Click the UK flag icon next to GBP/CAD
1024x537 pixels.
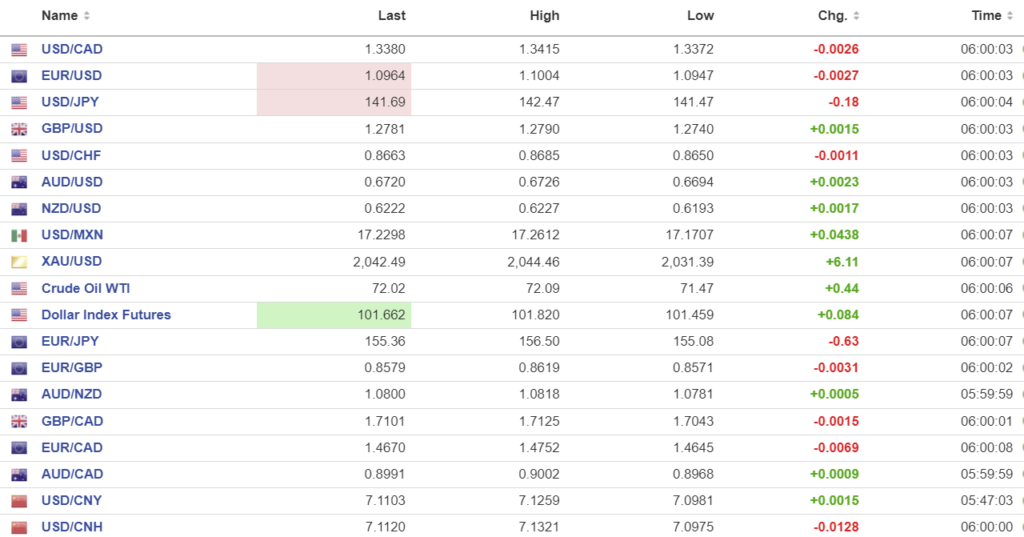point(19,421)
